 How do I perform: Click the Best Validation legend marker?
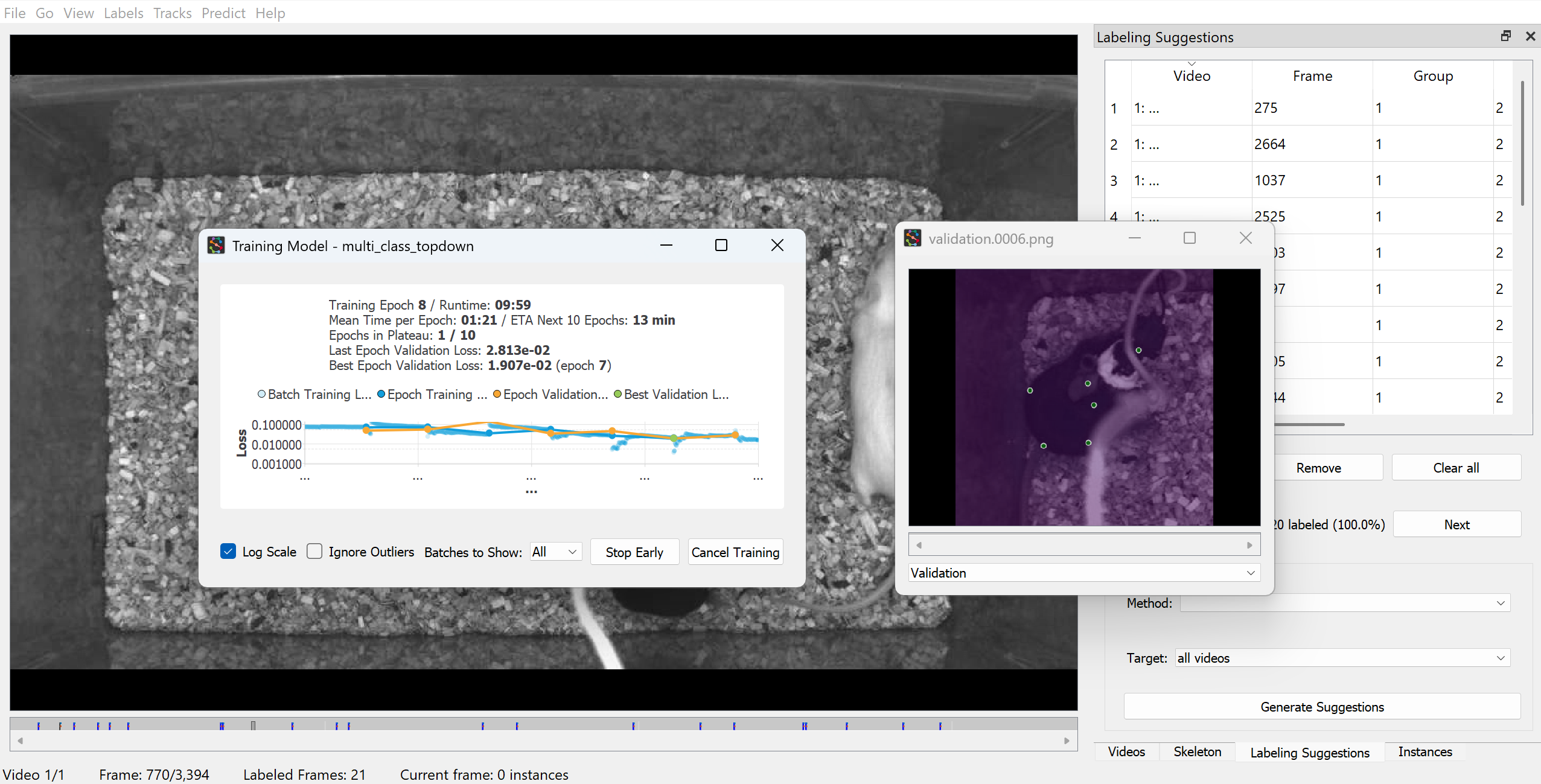pyautogui.click(x=617, y=394)
